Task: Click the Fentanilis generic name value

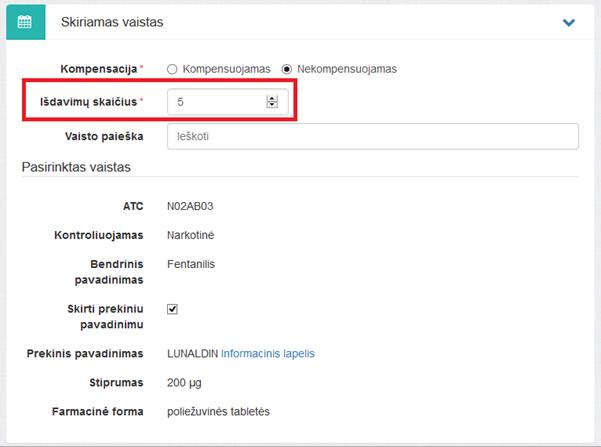Action: [192, 264]
